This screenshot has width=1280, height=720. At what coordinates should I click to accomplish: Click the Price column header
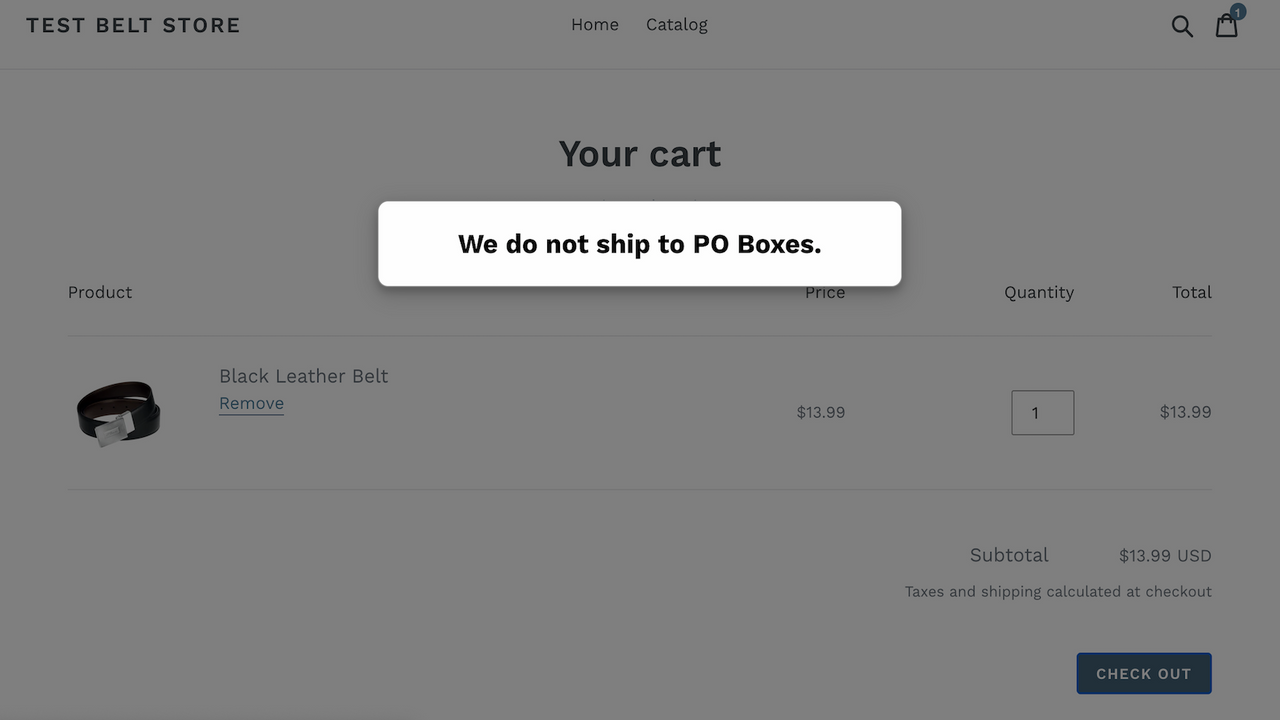pyautogui.click(x=824, y=292)
